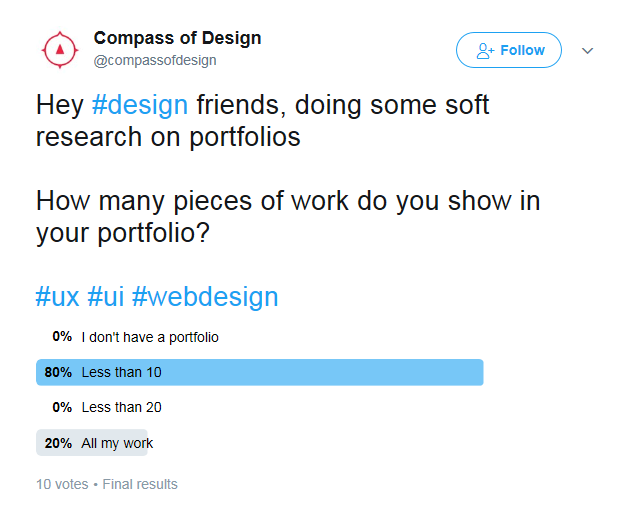Click the '10 votes' count text
Viewport: 633px width, 510px height.
point(61,484)
